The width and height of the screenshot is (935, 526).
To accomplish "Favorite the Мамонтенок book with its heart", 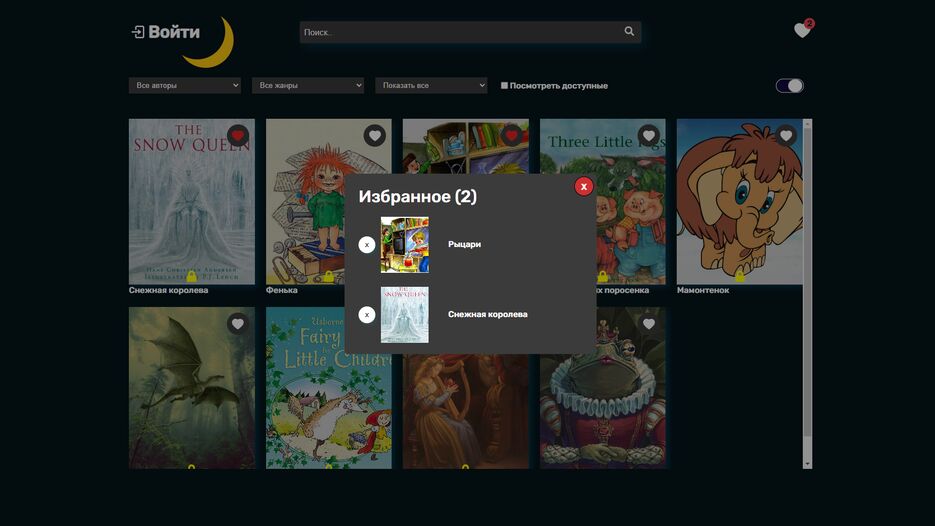I will 786,135.
